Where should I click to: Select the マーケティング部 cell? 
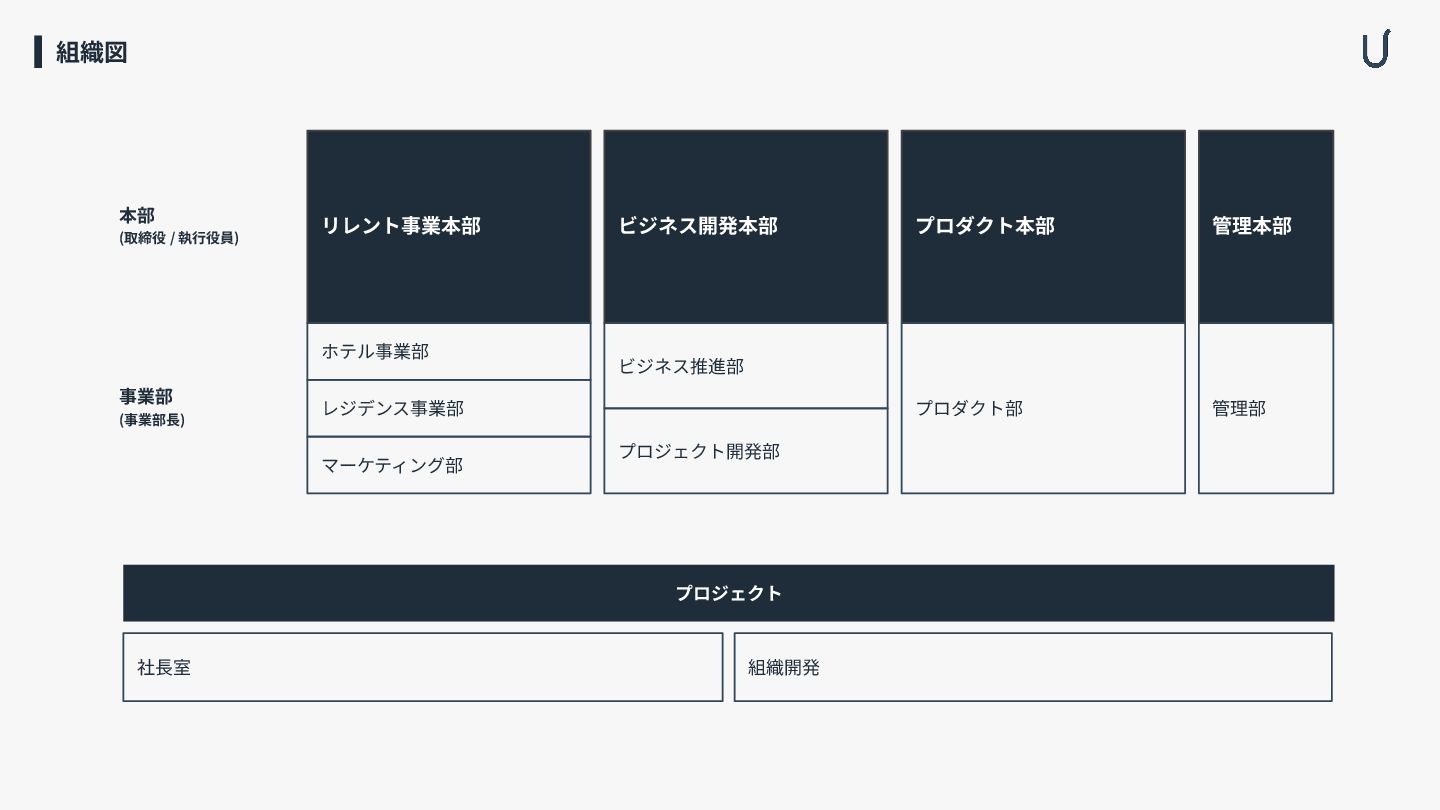(448, 465)
